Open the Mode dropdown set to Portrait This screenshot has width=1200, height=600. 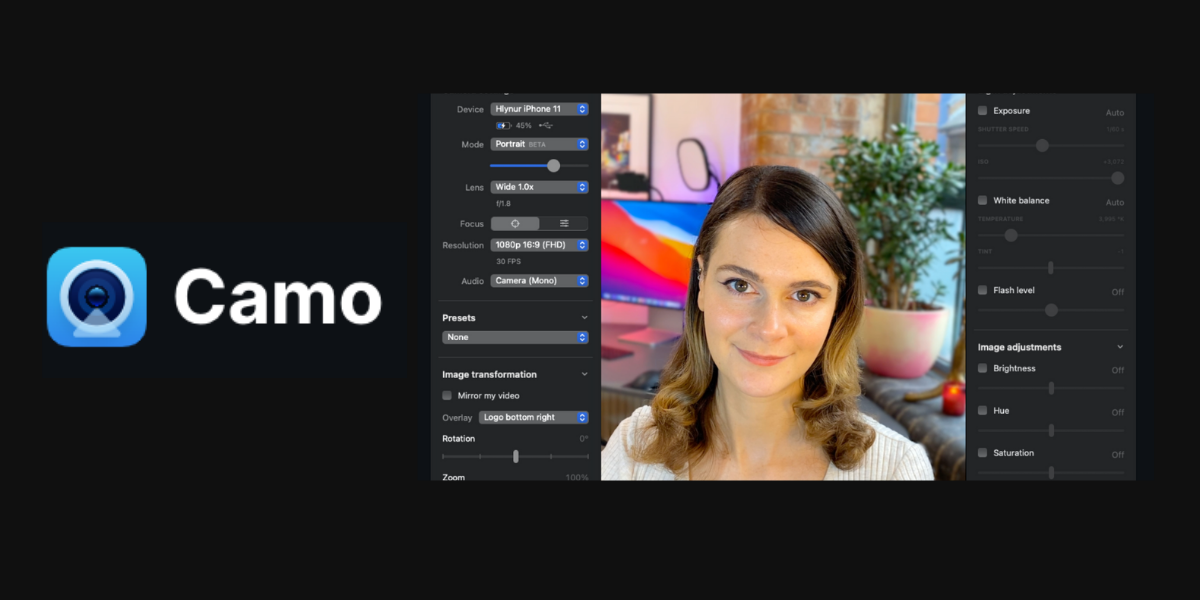[539, 144]
